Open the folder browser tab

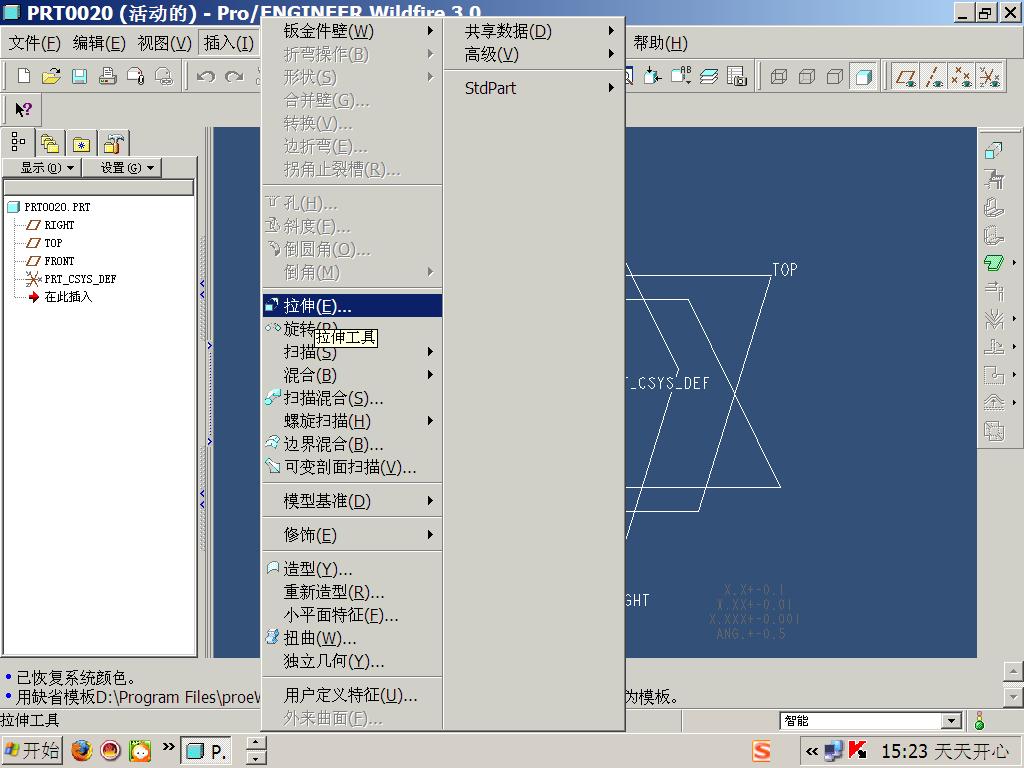click(50, 143)
